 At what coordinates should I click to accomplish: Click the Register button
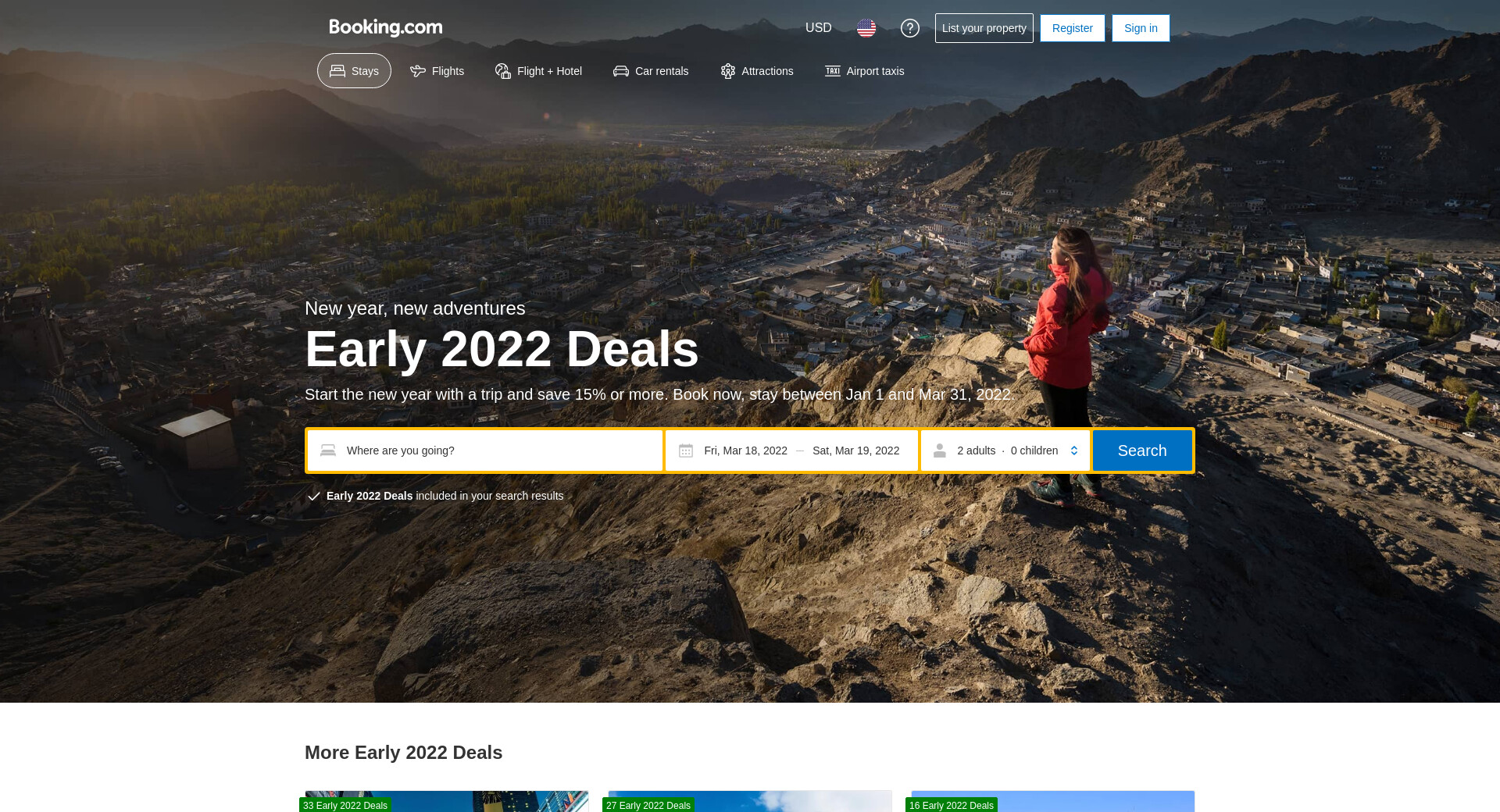(x=1072, y=28)
